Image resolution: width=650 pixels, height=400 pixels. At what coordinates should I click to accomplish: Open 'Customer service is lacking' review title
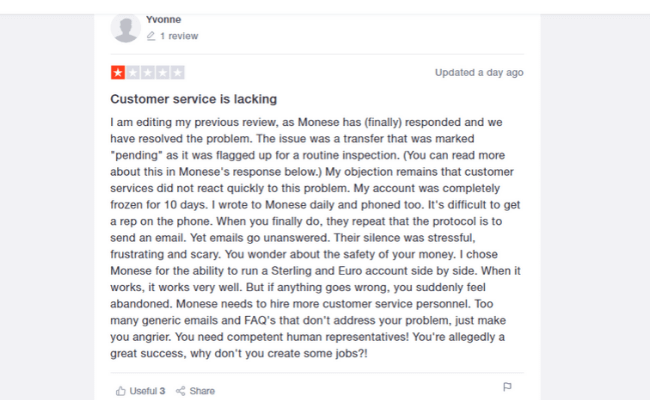[x=194, y=99]
